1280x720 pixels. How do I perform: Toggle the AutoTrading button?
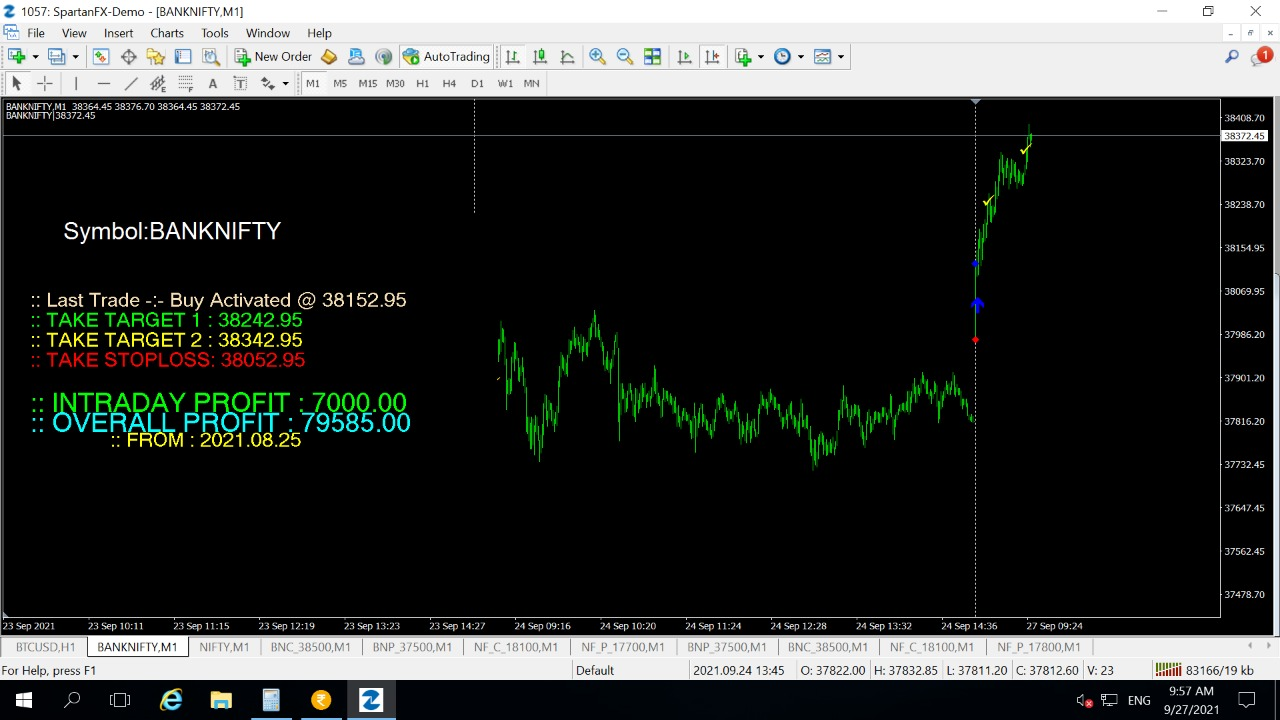click(x=446, y=57)
